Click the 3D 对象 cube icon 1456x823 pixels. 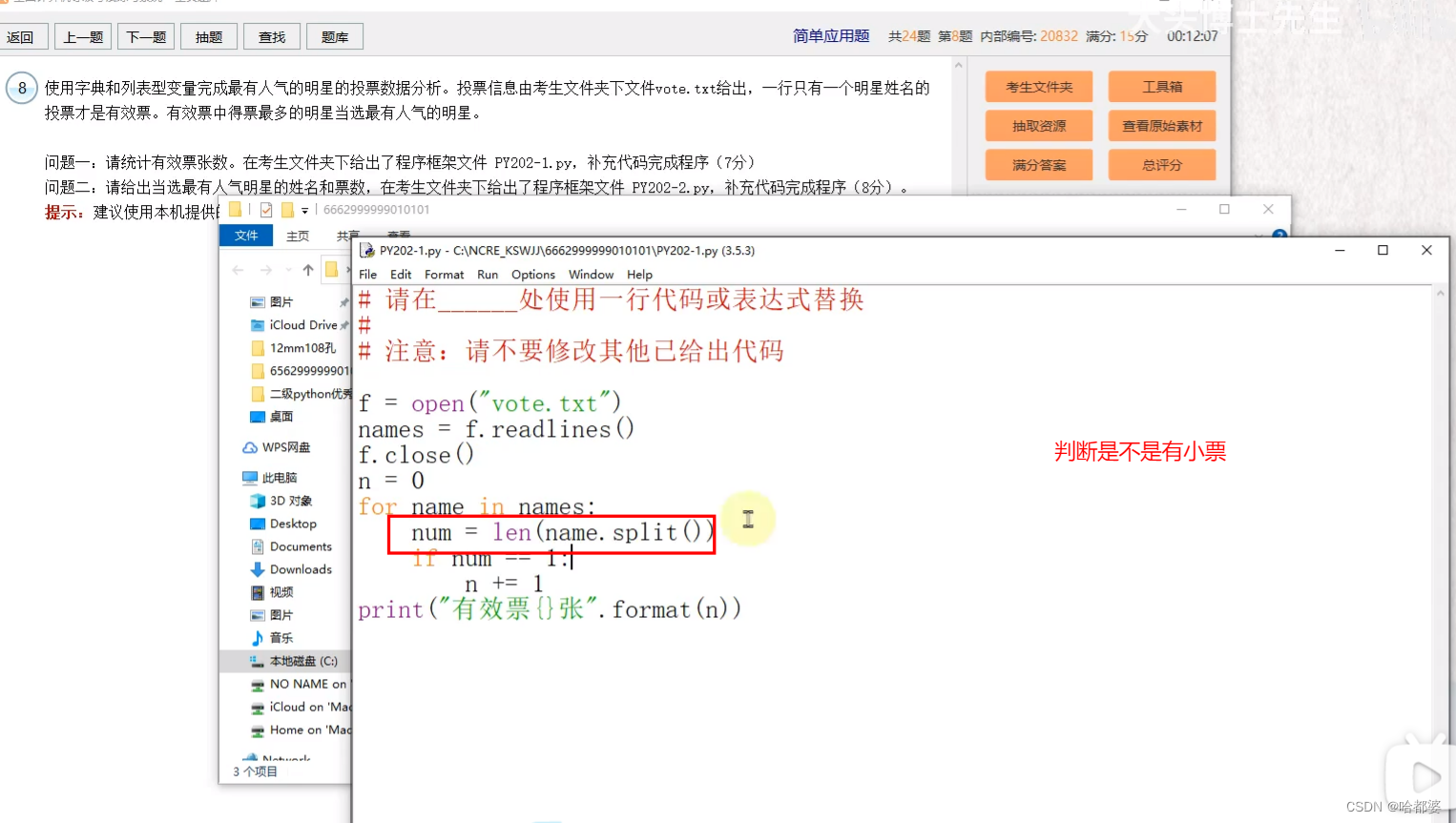[x=258, y=501]
